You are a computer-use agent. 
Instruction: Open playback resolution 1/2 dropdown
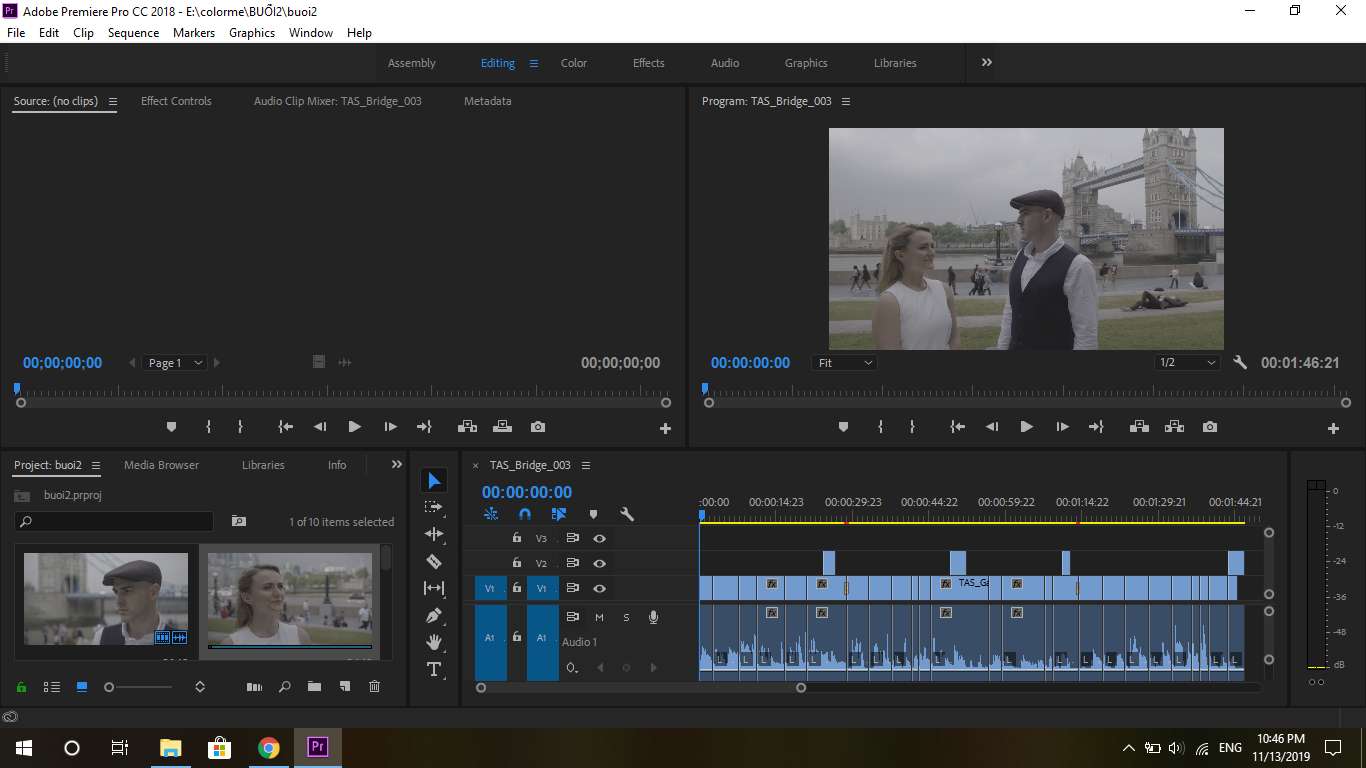click(x=1188, y=363)
